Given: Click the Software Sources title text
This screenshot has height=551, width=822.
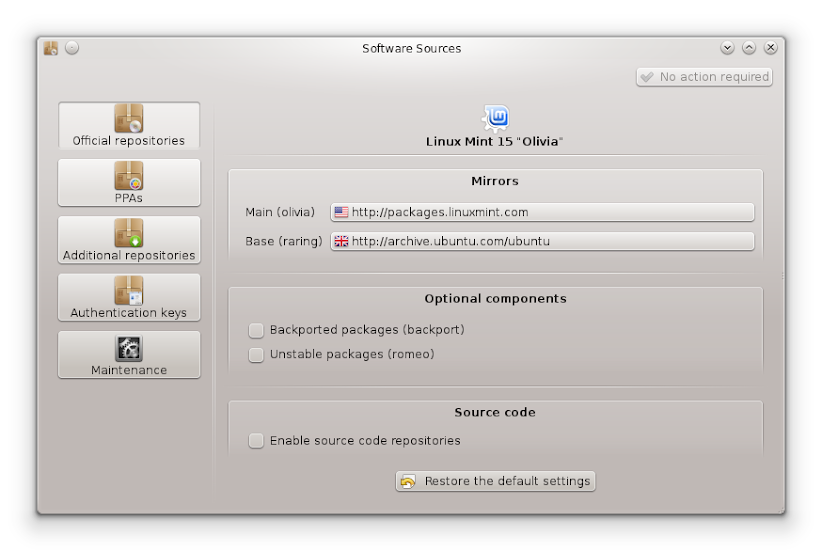Looking at the screenshot, I should click(412, 49).
